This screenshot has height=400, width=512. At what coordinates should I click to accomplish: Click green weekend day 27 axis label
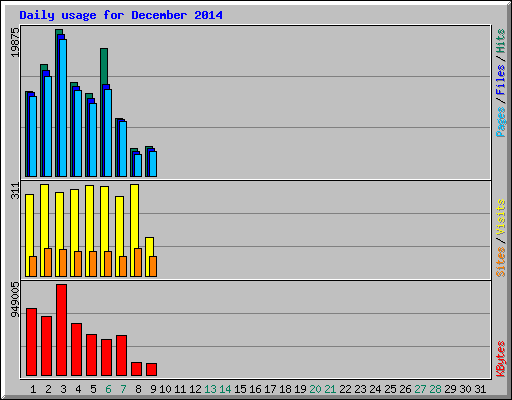point(420,389)
